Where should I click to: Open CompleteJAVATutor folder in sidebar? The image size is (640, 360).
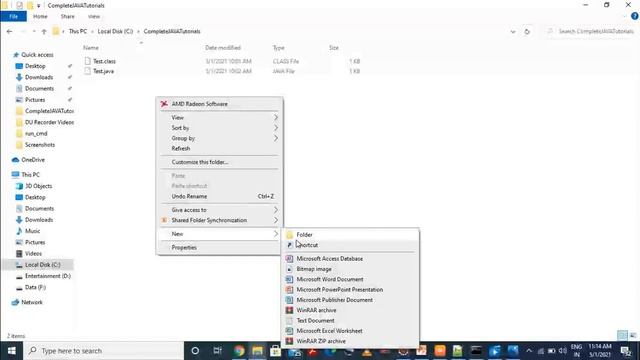49,111
